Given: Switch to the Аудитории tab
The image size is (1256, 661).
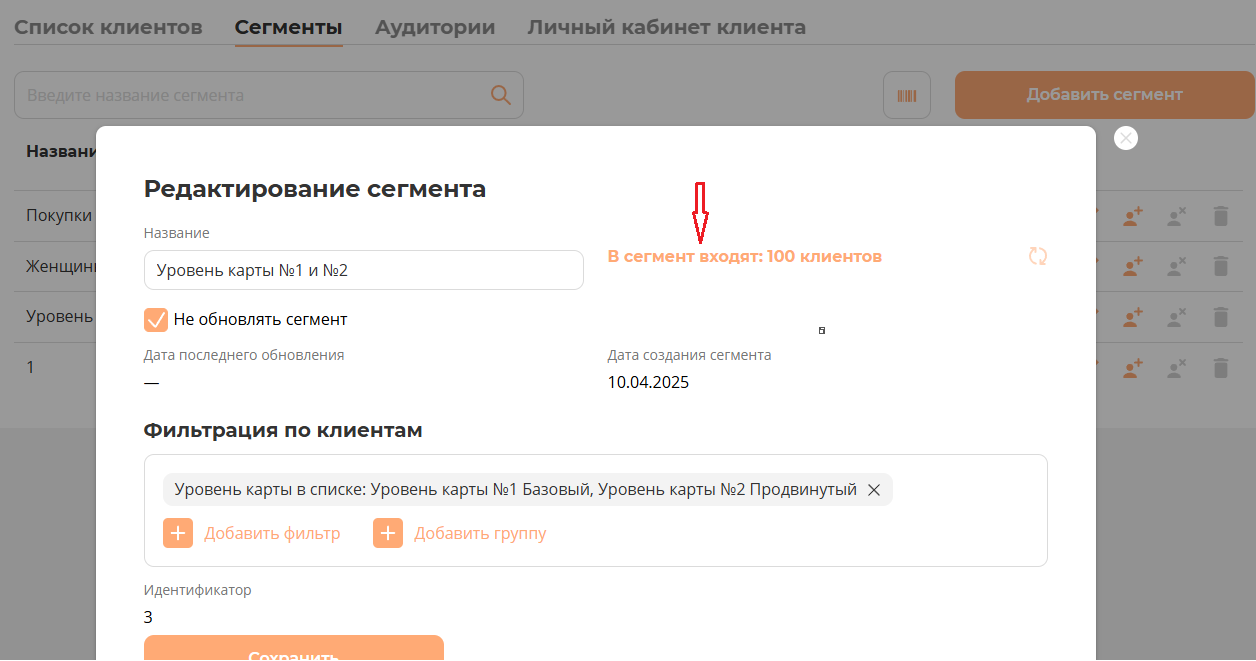Looking at the screenshot, I should [x=435, y=27].
